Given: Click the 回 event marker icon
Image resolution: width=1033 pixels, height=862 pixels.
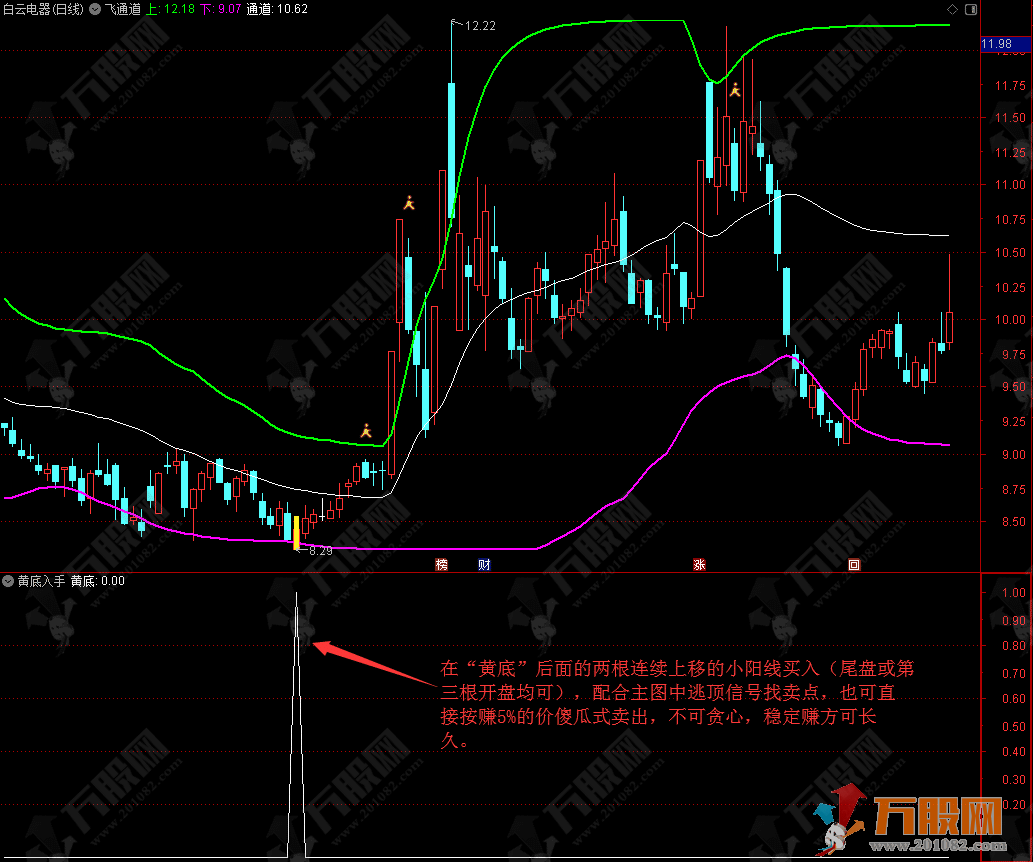Looking at the screenshot, I should point(853,565).
